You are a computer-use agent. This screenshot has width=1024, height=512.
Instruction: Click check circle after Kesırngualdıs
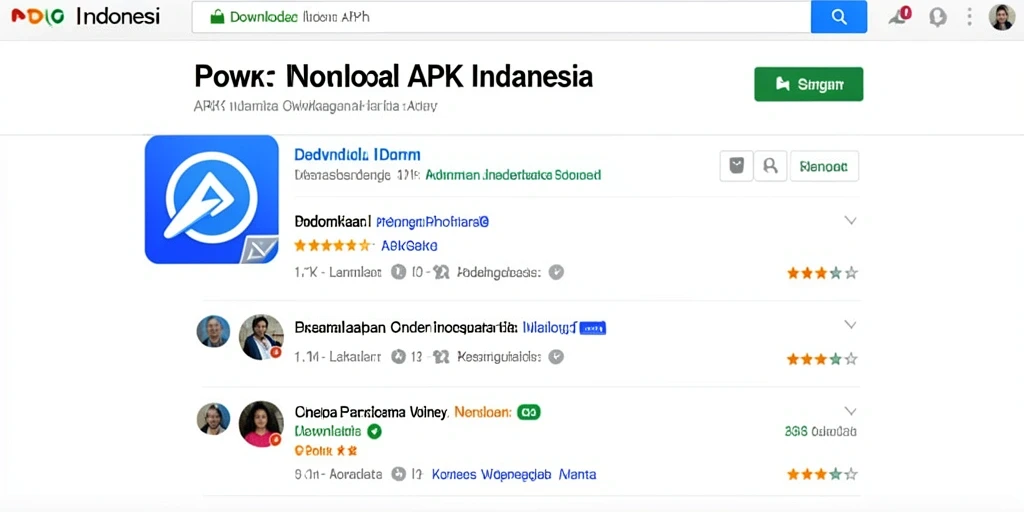(556, 357)
